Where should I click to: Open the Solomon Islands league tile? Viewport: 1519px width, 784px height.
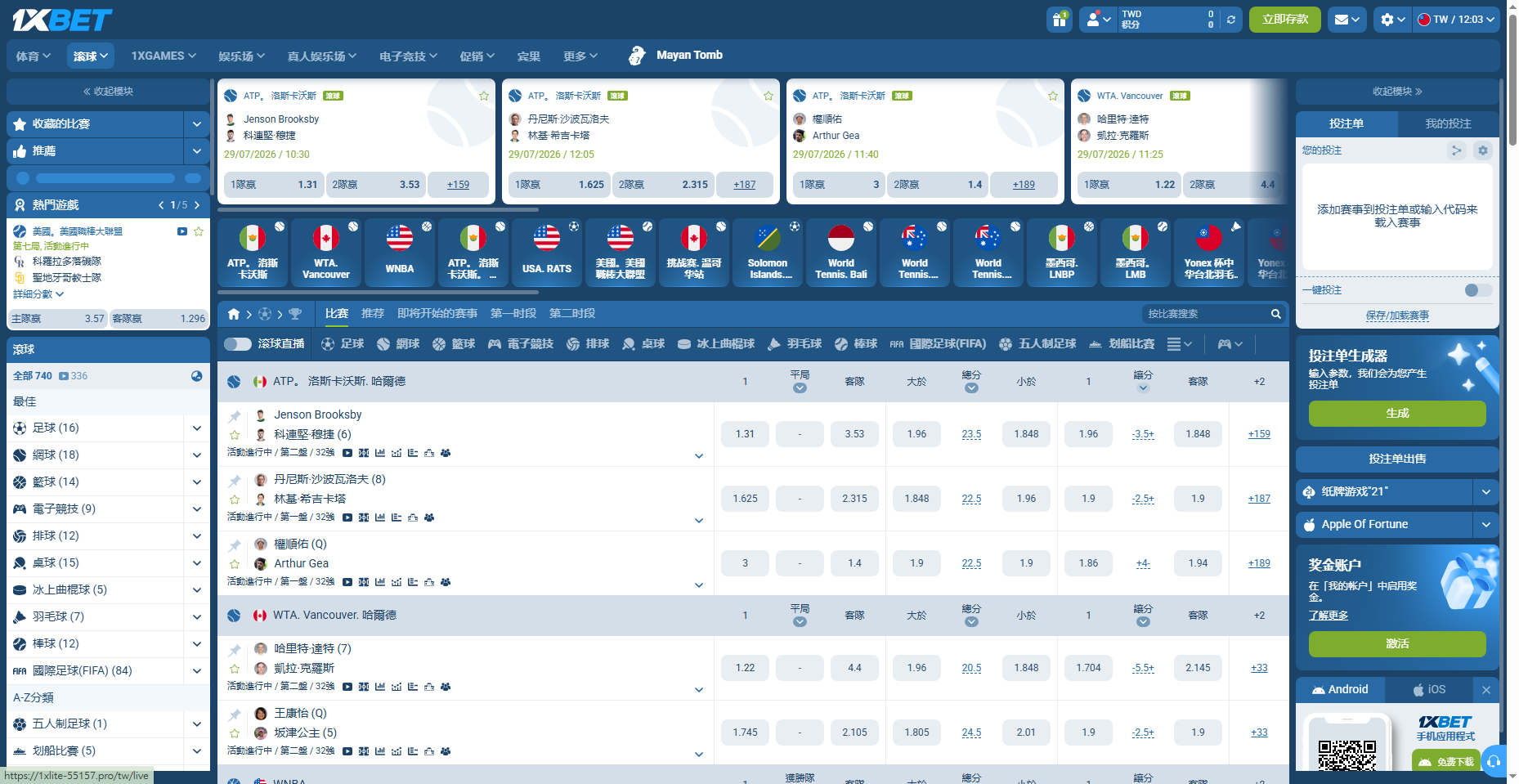768,253
